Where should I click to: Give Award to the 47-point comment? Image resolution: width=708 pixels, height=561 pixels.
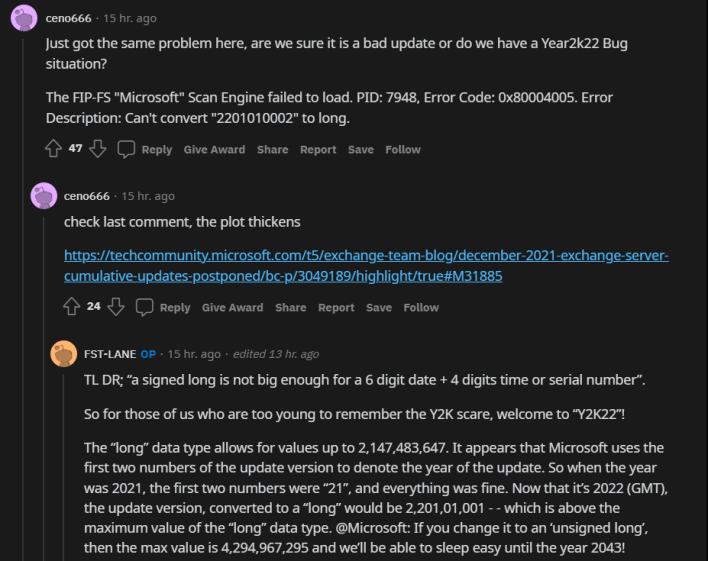click(214, 150)
